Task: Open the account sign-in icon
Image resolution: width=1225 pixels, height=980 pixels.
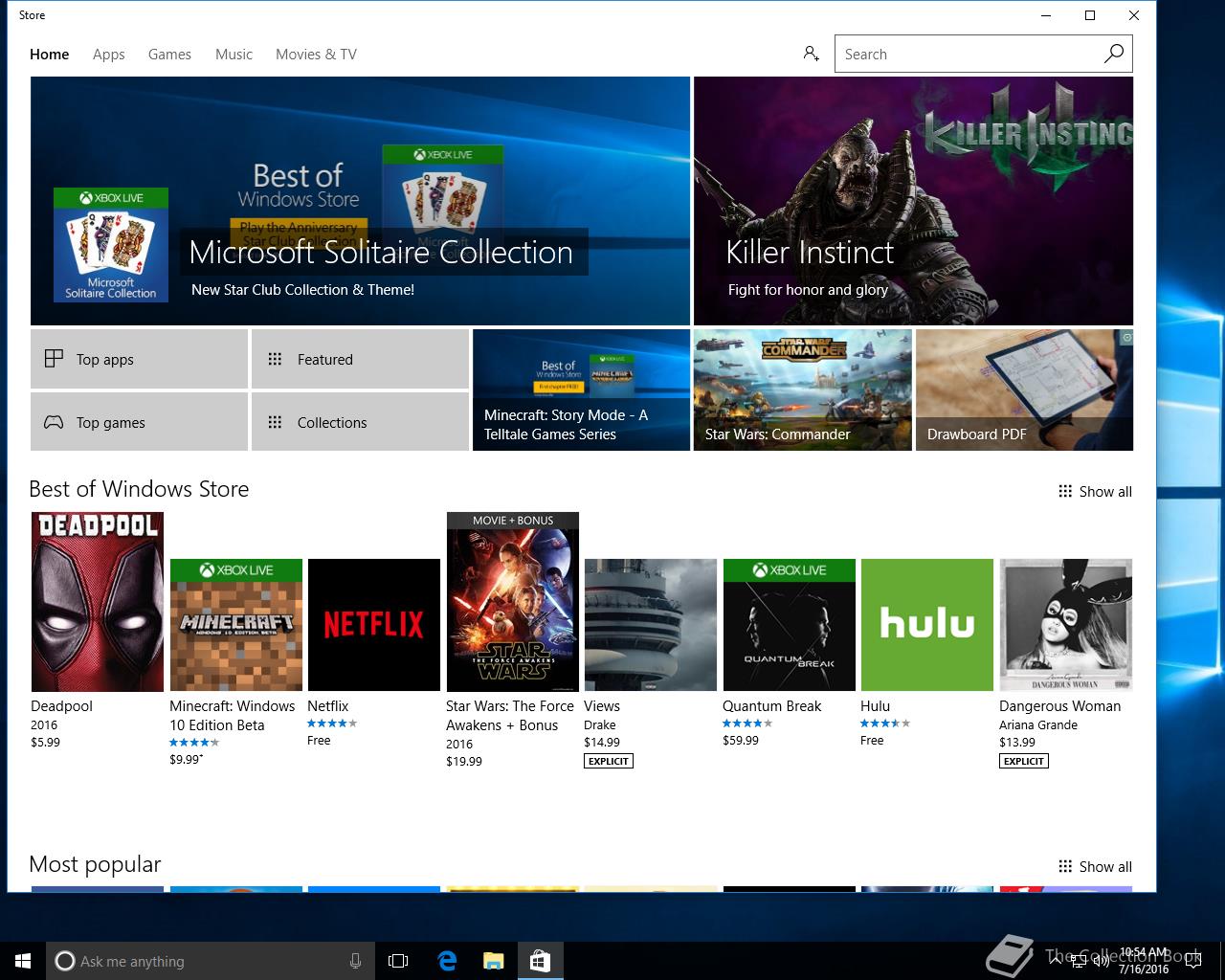Action: 812,54
